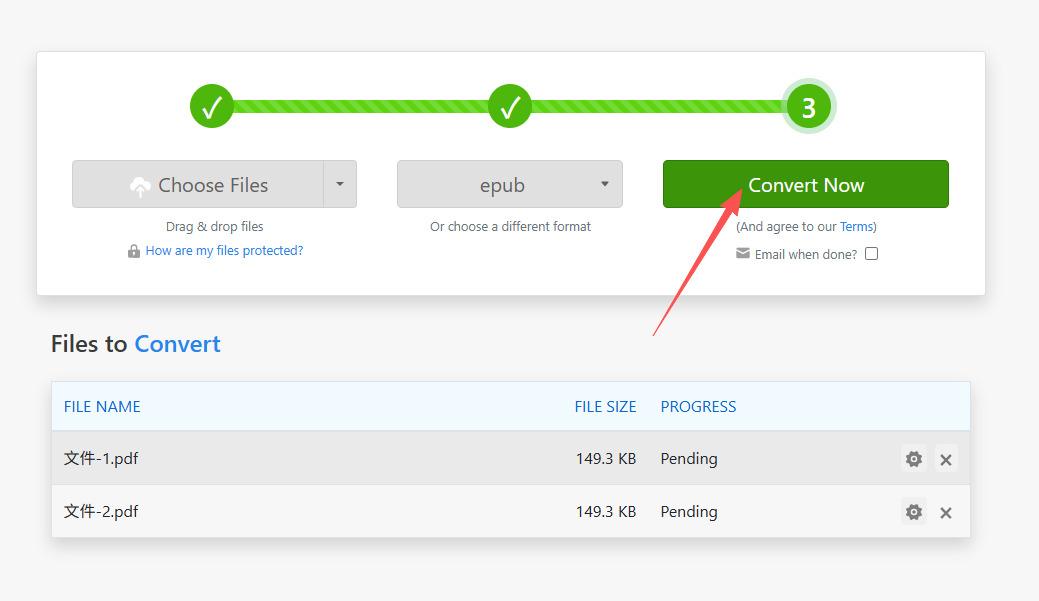
Task: Remove 文件-2.pdf from the list
Action: (x=946, y=512)
